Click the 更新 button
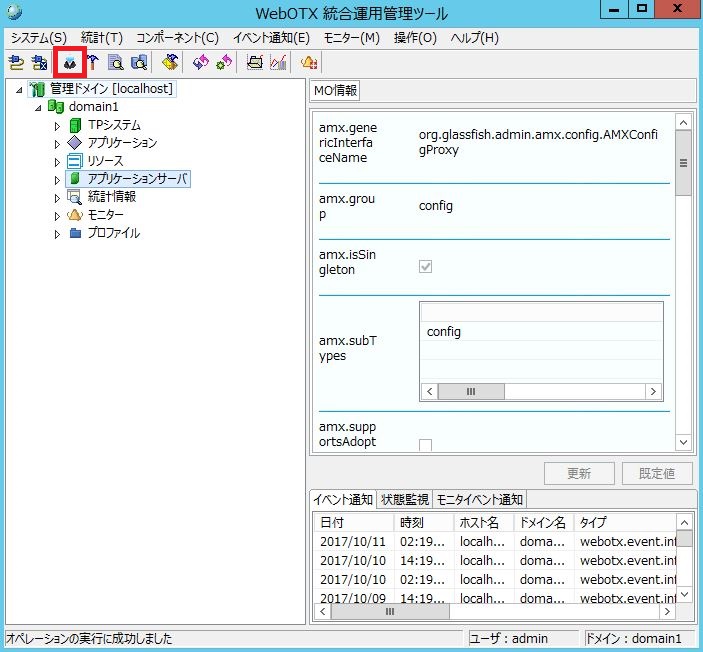Image resolution: width=703 pixels, height=652 pixels. 579,473
